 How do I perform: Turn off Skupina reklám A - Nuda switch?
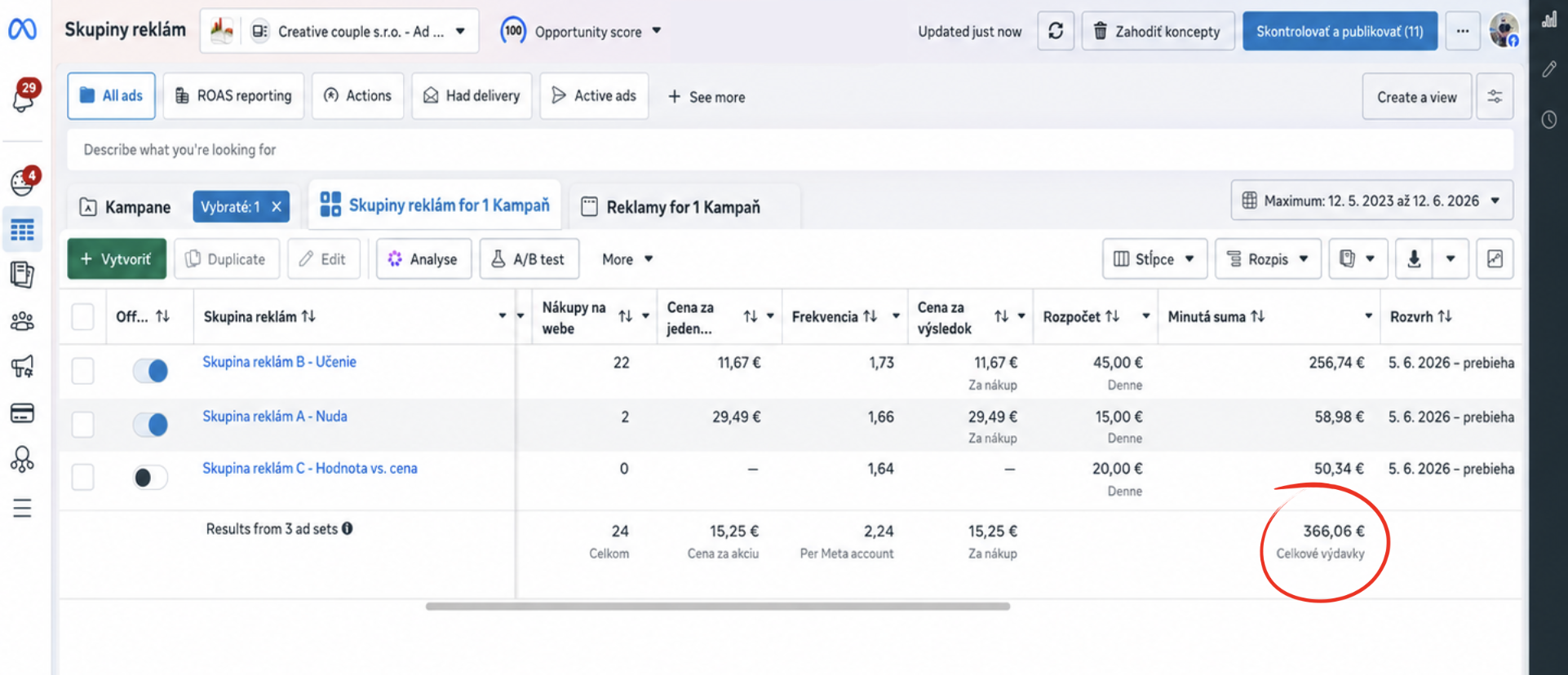pos(150,424)
